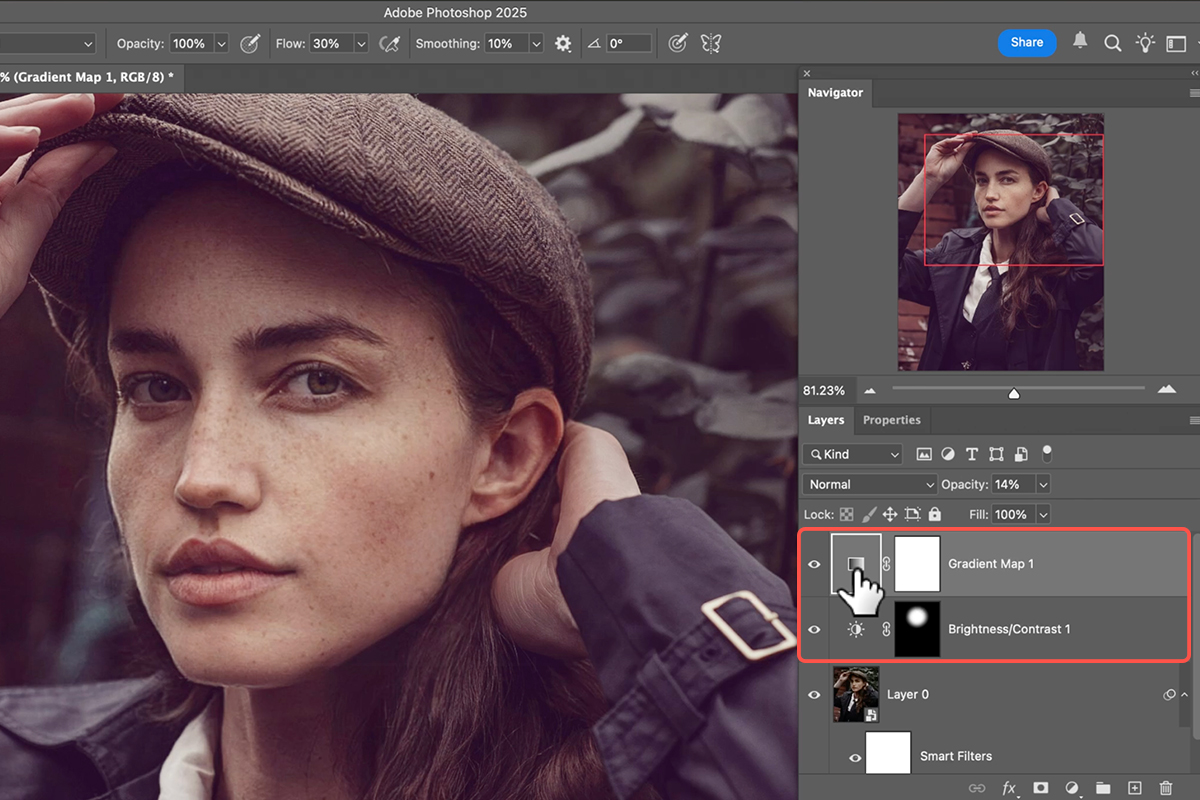Open symmetry paint butterfly options
This screenshot has height=800, width=1200.
click(711, 44)
